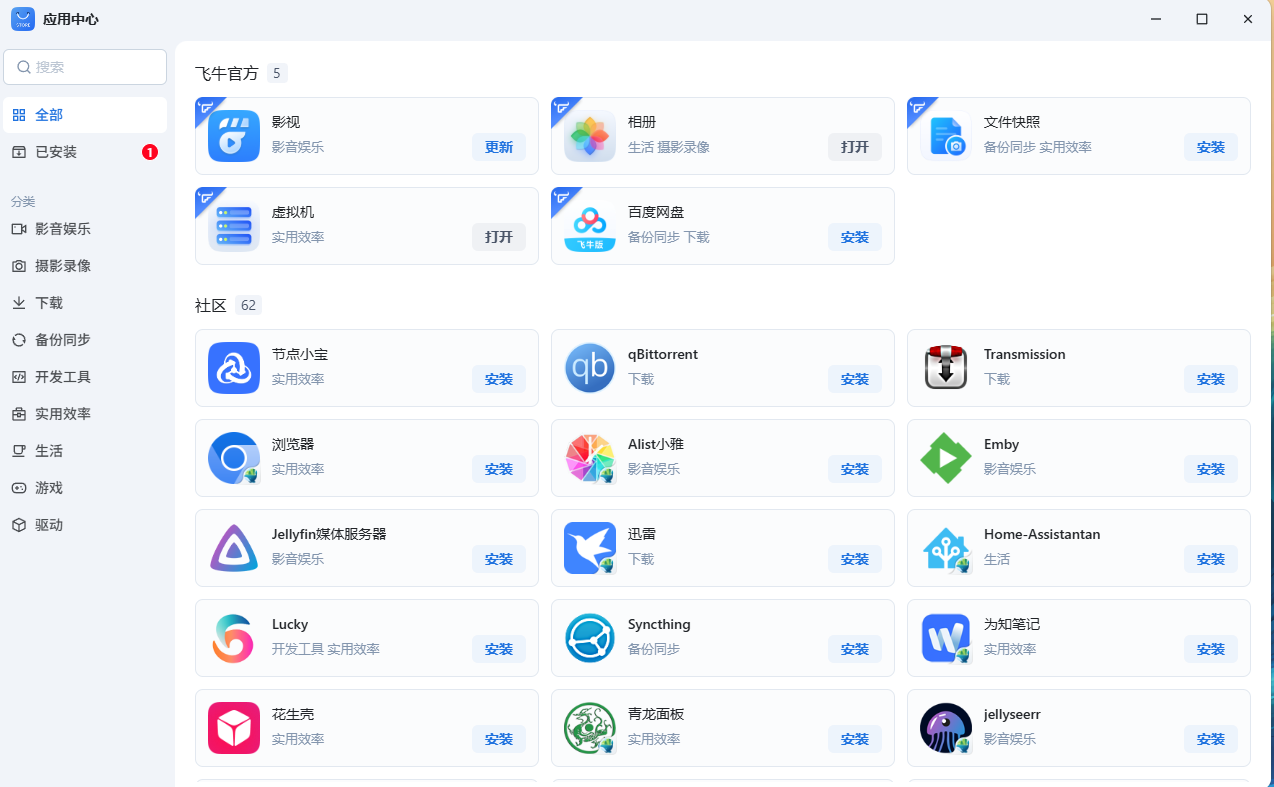The height and width of the screenshot is (787, 1274).
Task: Click 打开 button for 相册
Action: pyautogui.click(x=855, y=147)
